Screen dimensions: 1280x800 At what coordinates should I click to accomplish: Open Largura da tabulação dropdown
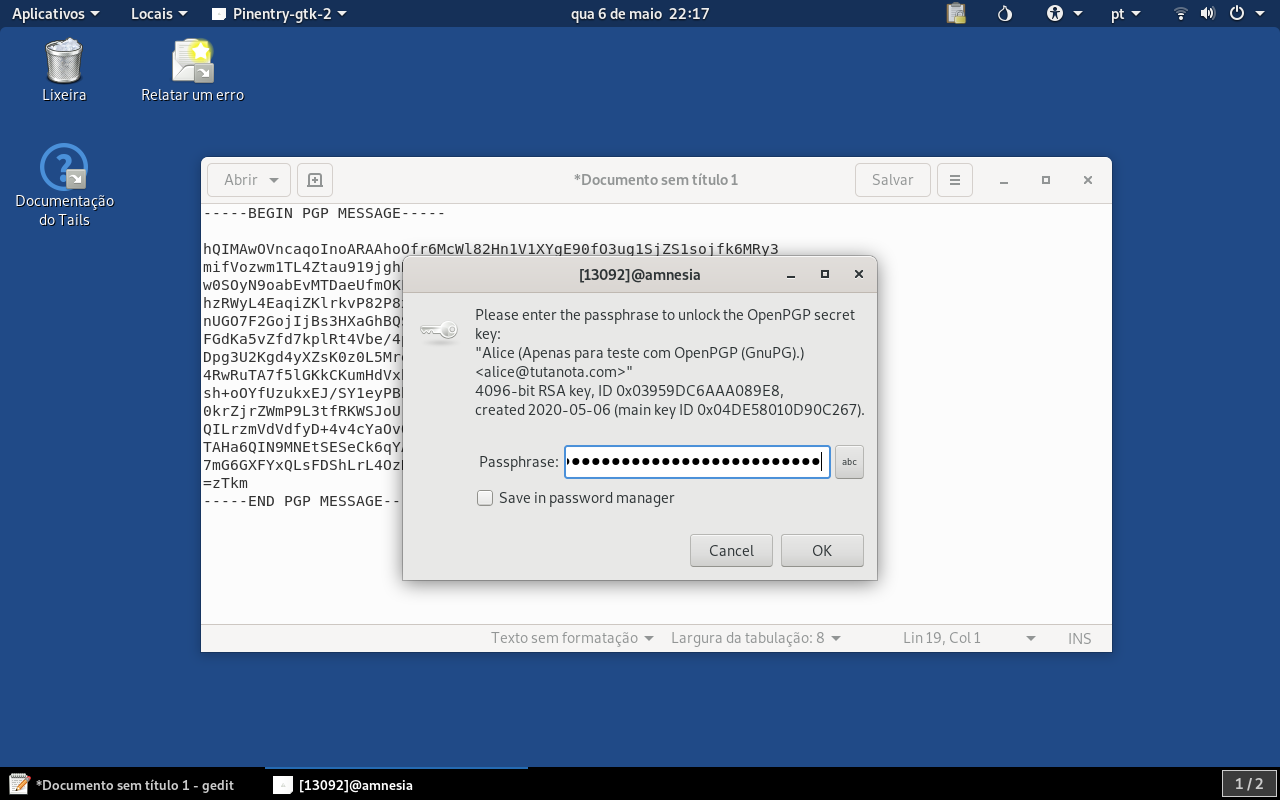pos(755,638)
